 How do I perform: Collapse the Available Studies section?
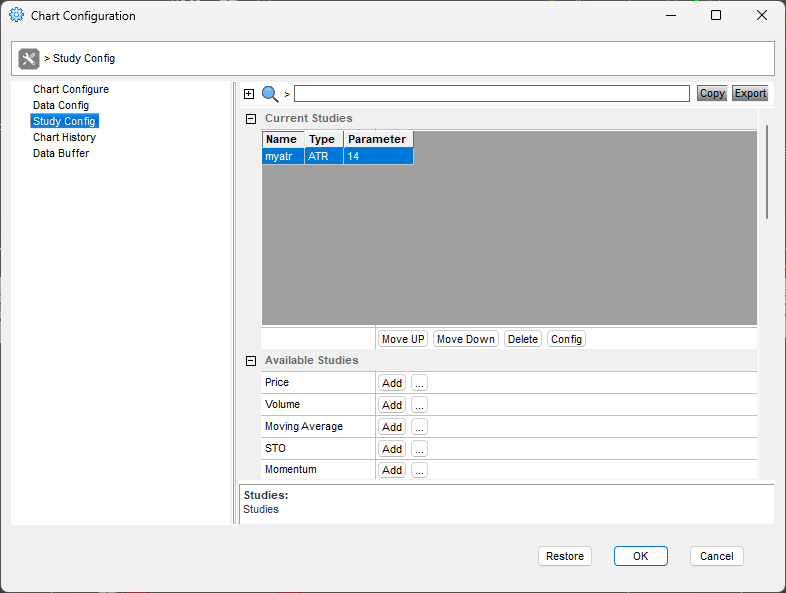pos(251,361)
